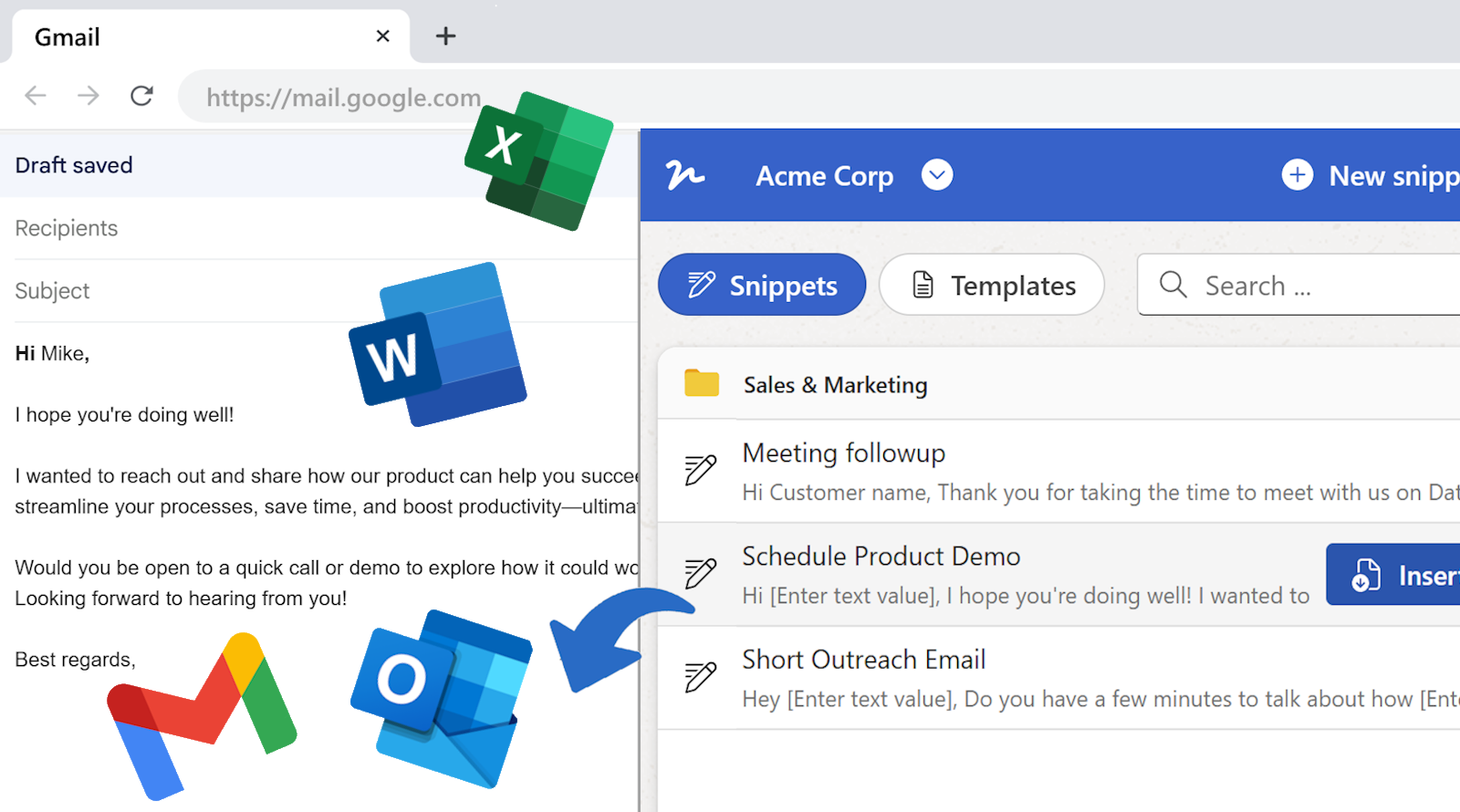Click the mail.google.com address bar
Screen dimensions: 1460x812
coord(819,96)
